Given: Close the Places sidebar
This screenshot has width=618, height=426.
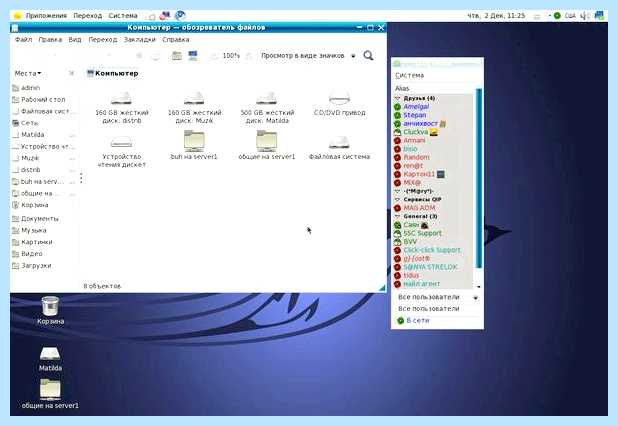Looking at the screenshot, I should click(x=71, y=73).
